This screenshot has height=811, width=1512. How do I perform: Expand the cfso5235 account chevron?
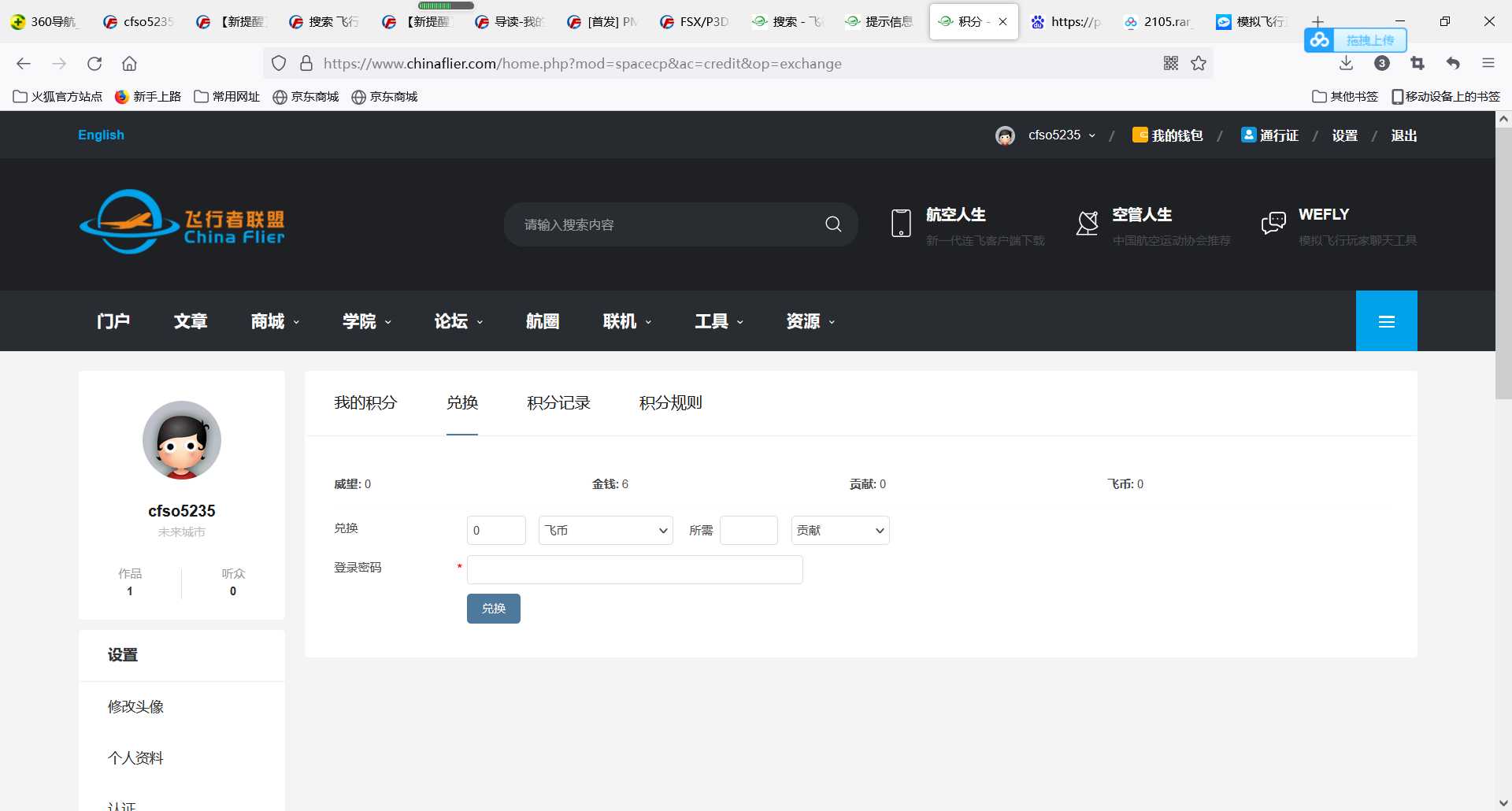pos(1093,135)
